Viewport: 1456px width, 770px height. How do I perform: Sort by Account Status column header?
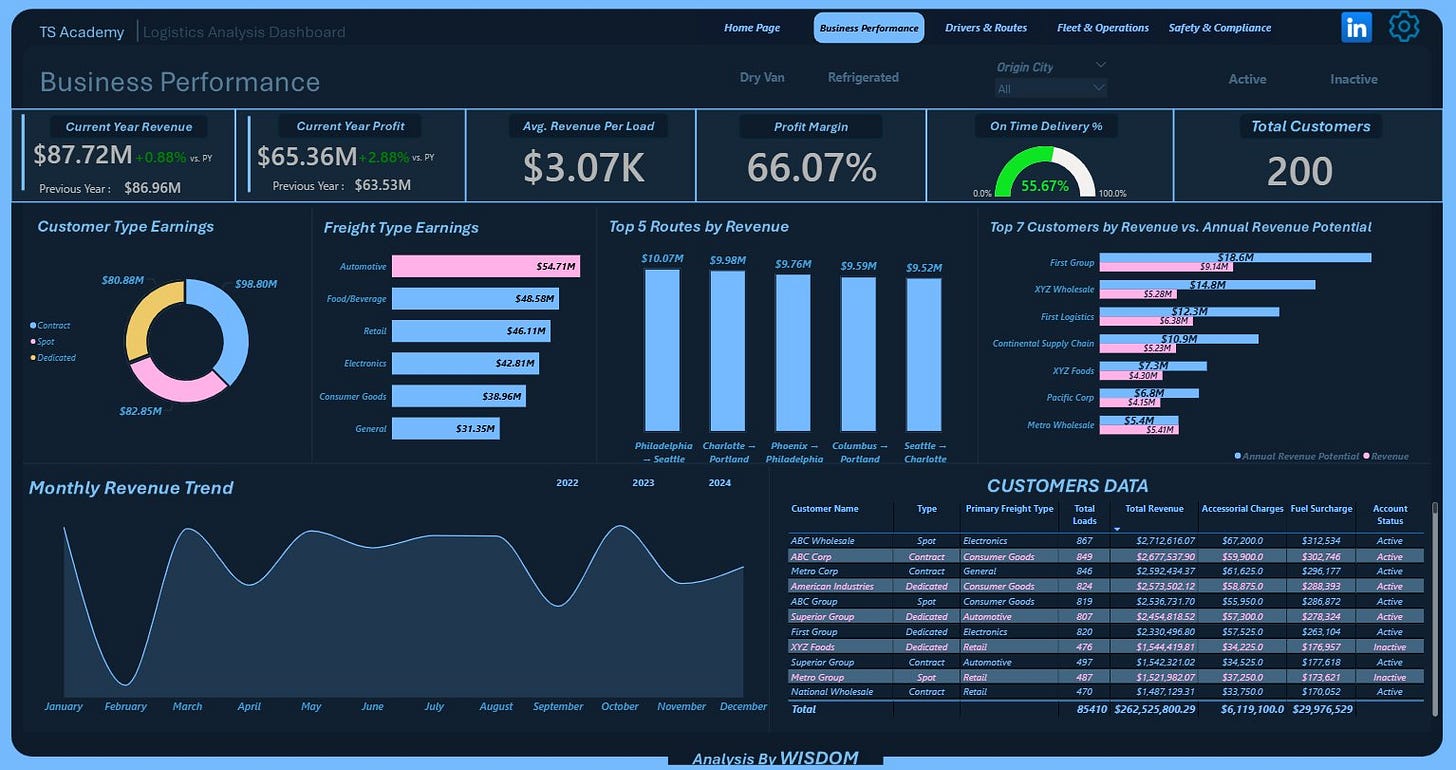point(1390,515)
